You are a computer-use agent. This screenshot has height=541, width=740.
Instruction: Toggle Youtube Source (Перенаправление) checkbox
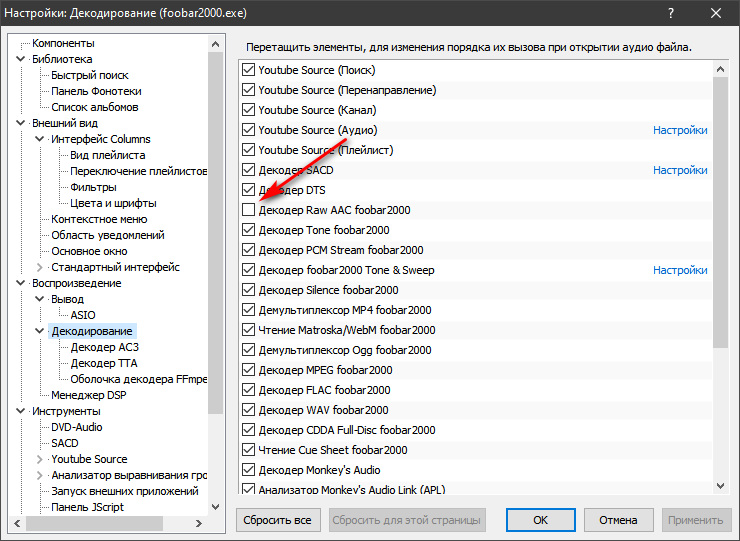(x=248, y=90)
